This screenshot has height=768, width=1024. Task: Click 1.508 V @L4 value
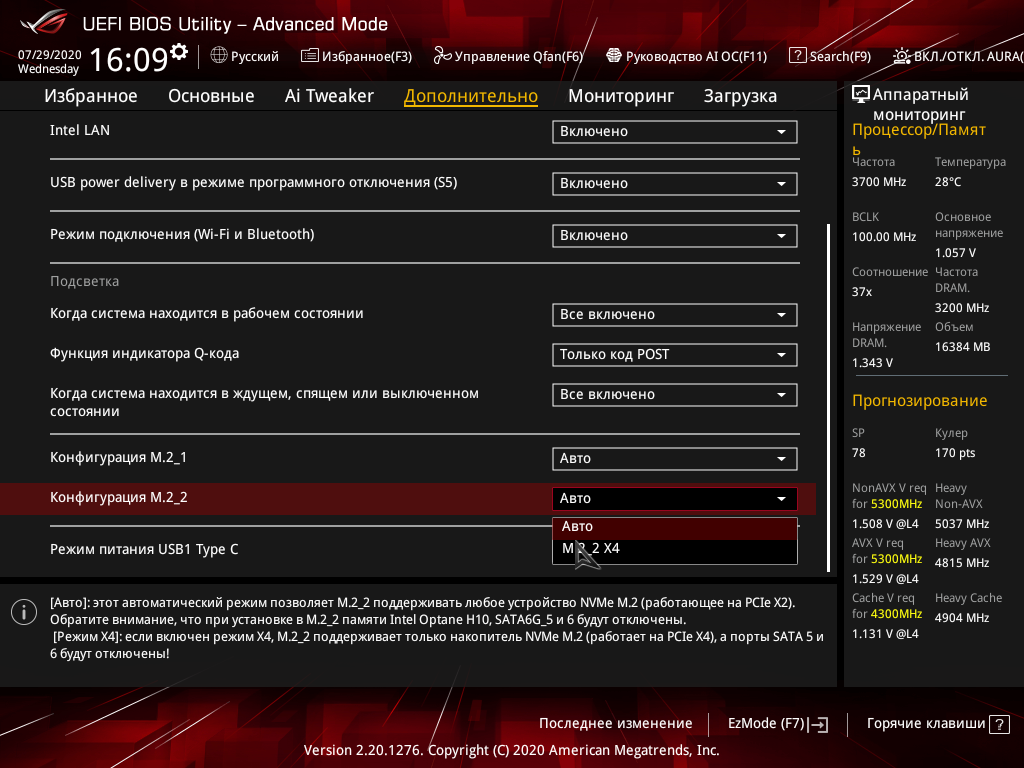coord(885,524)
